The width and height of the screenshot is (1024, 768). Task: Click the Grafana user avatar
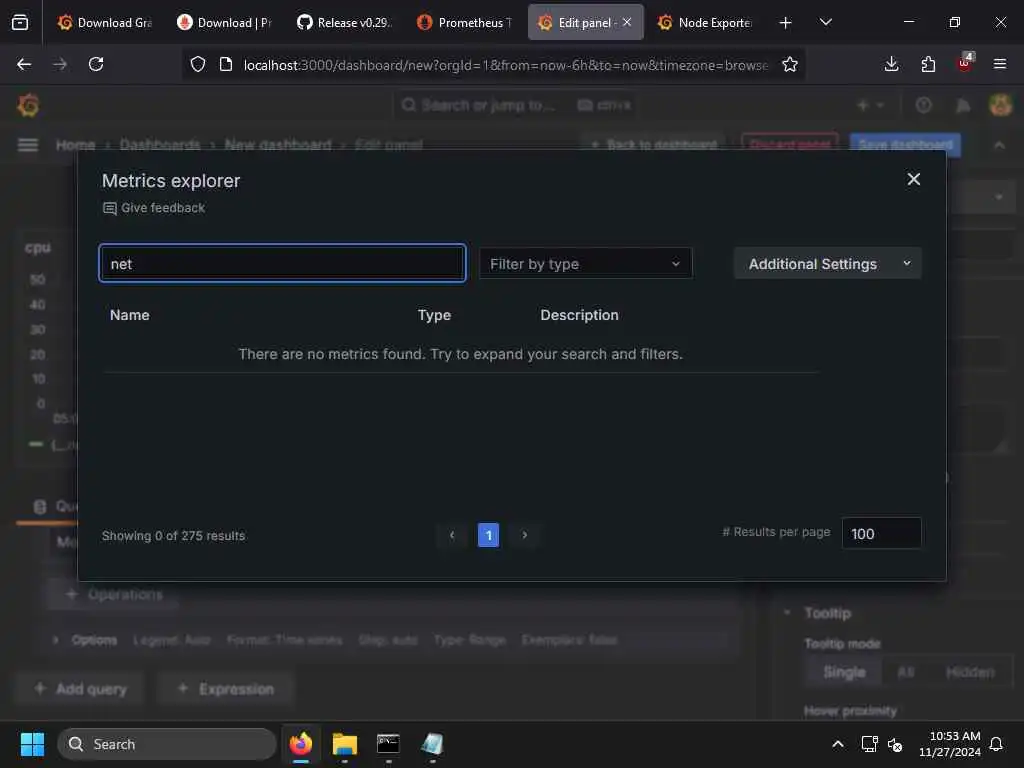1000,105
